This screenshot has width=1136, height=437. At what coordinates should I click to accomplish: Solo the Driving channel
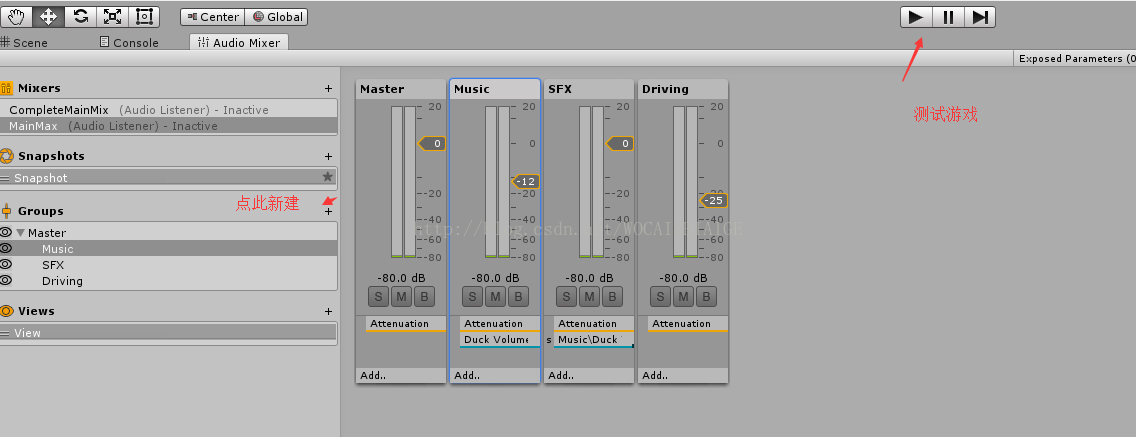(661, 296)
